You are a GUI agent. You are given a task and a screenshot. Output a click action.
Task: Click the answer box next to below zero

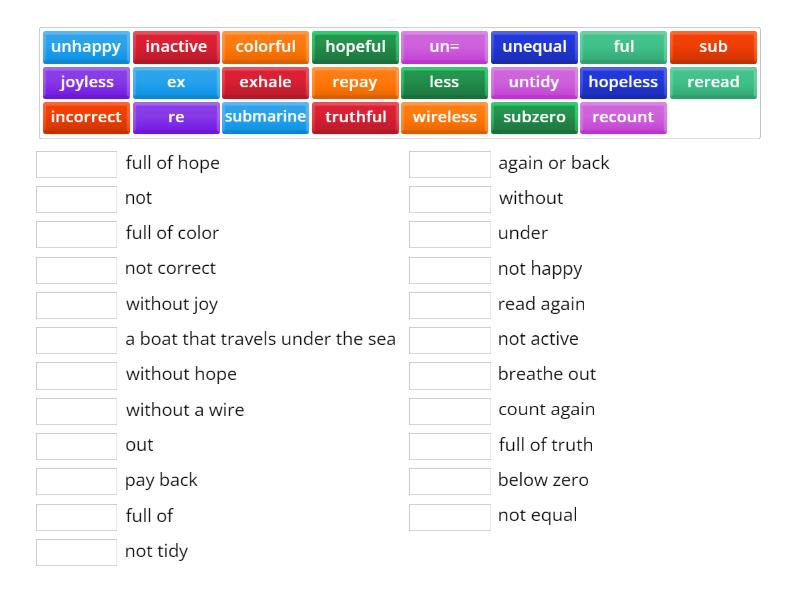[x=449, y=481]
